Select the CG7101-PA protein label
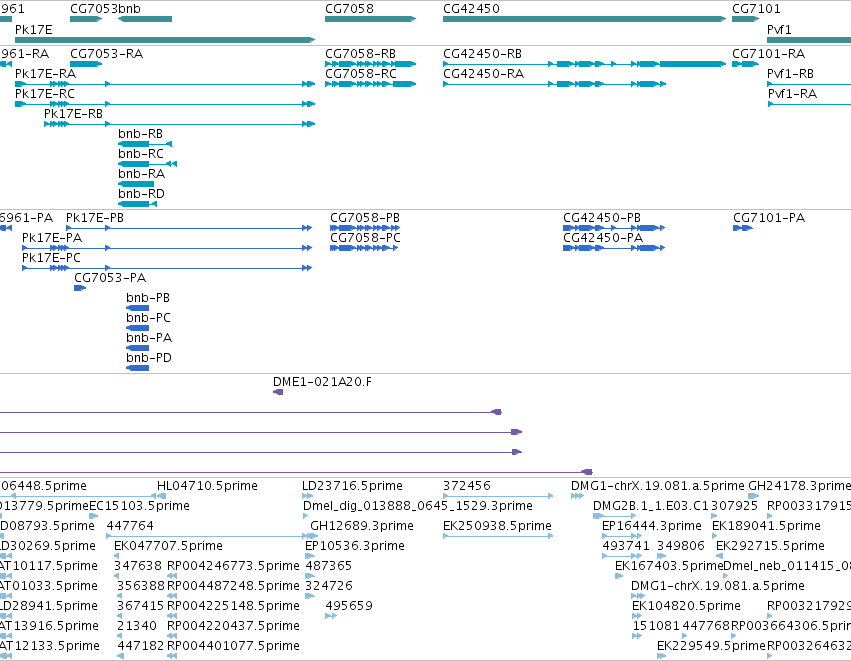This screenshot has width=851, height=661. point(769,218)
